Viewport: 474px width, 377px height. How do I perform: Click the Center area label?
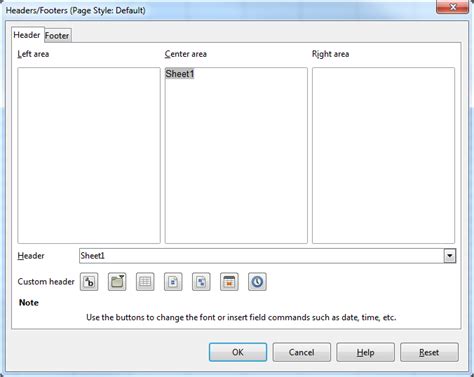(x=186, y=54)
